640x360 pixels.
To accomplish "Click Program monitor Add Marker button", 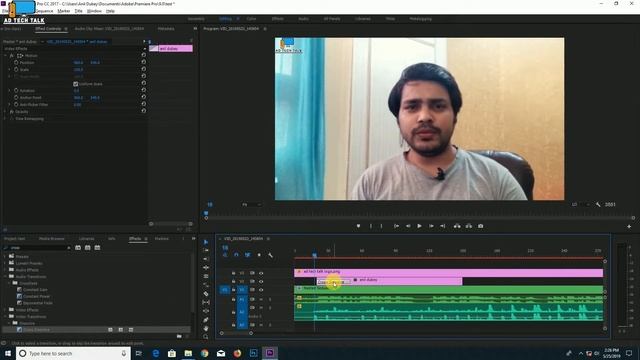I will pos(358,226).
